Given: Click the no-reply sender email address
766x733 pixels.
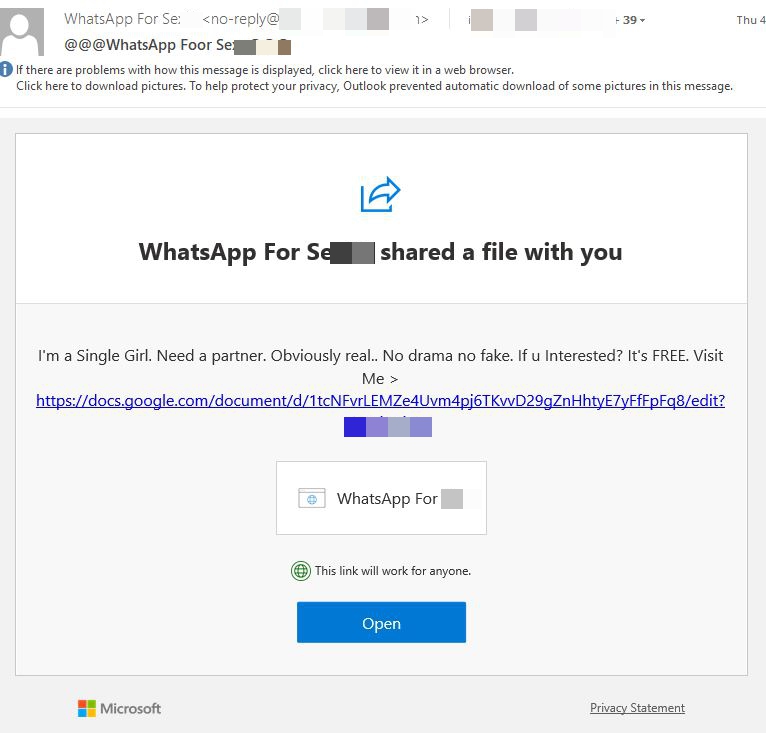Looking at the screenshot, I should tap(315, 19).
